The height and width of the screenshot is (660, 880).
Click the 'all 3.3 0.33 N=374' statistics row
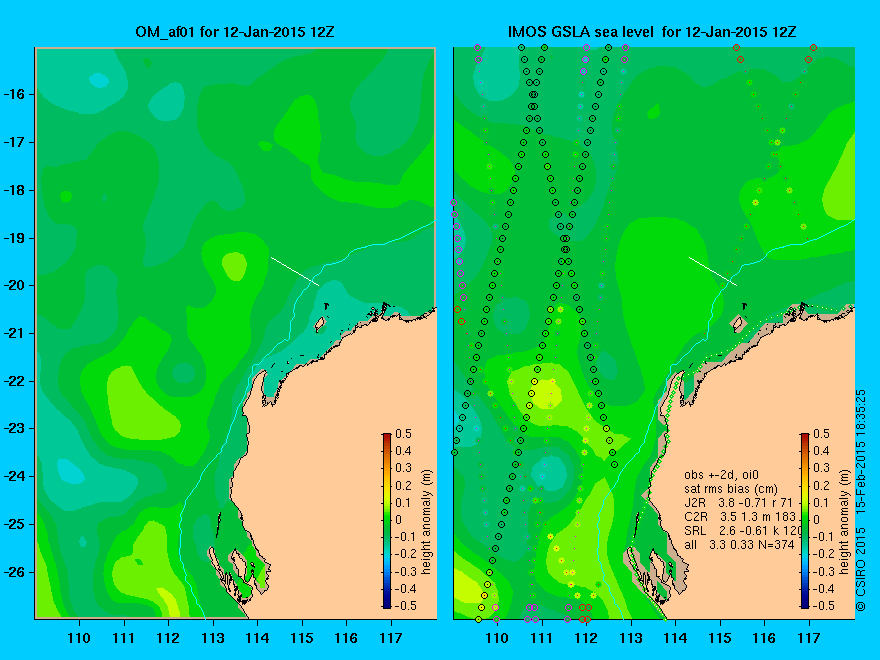(739, 545)
